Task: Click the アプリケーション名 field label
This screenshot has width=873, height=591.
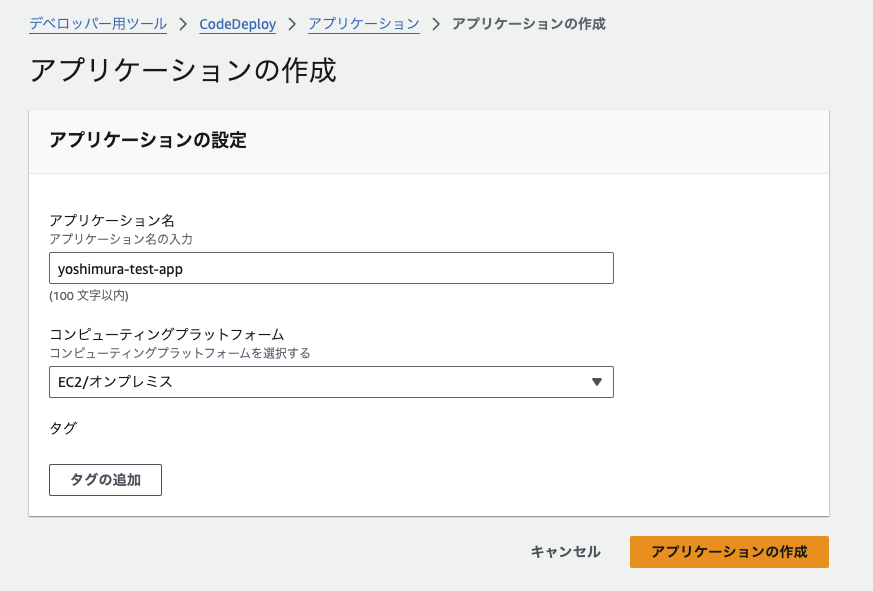Action: (112, 221)
